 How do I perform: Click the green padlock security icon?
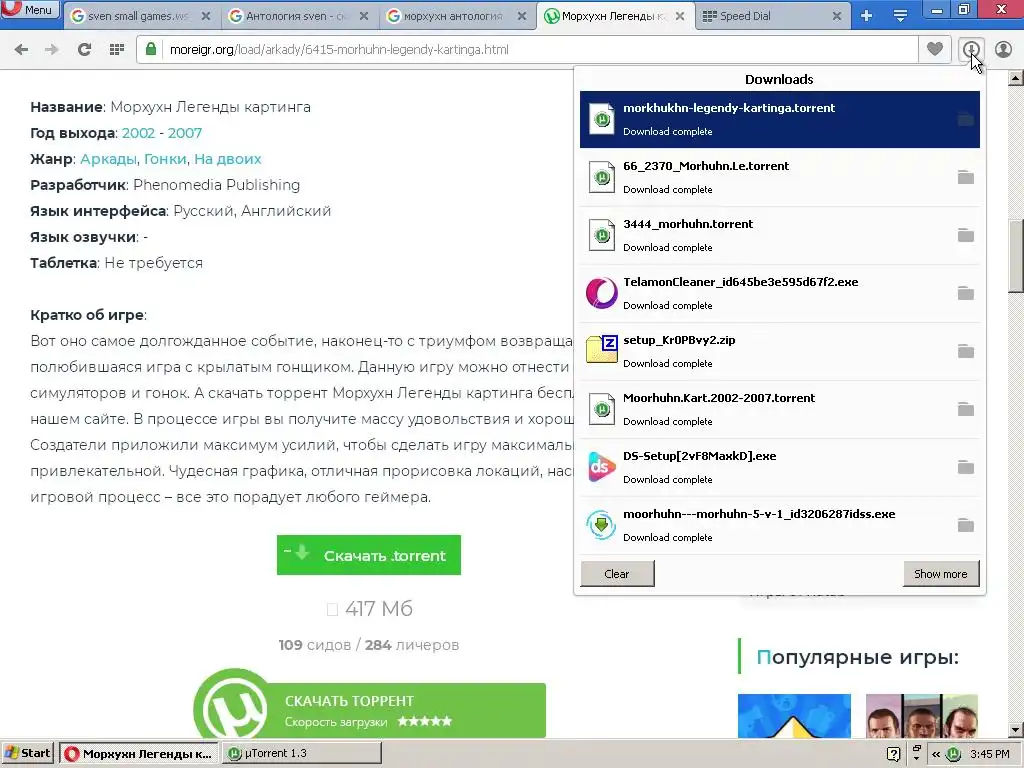(151, 49)
